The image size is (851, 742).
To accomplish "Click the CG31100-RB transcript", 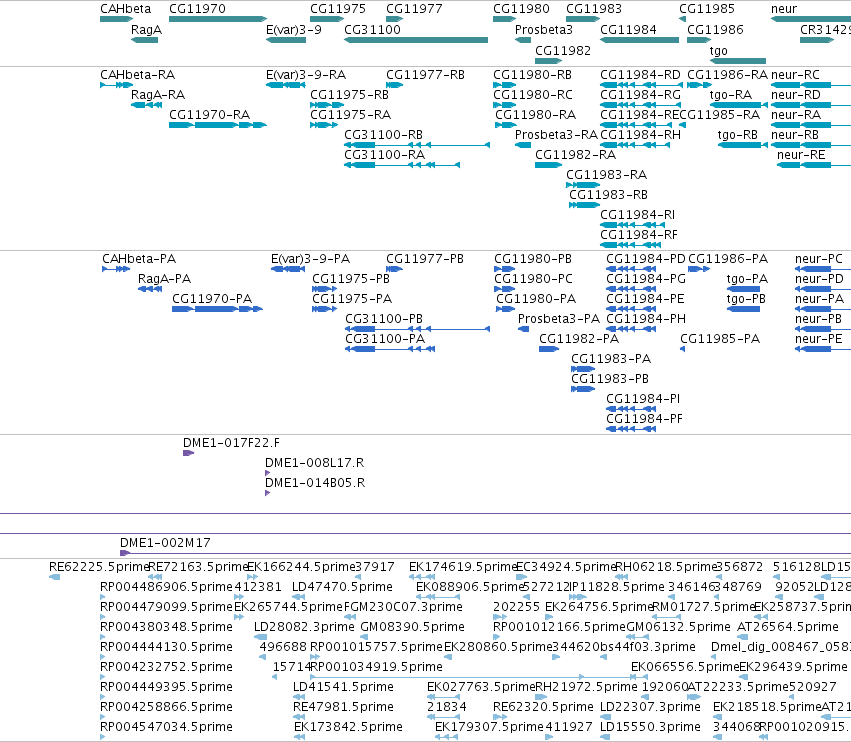I will click(x=417, y=145).
